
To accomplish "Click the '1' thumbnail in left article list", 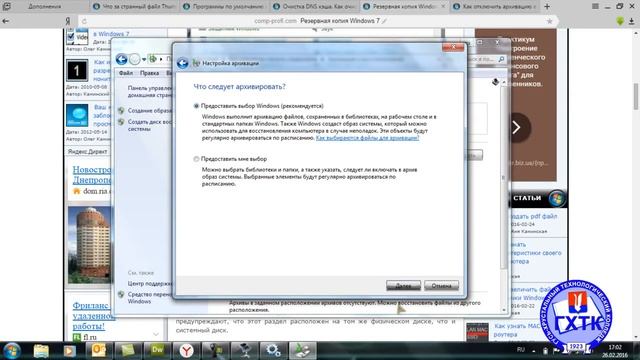I will coord(77,71).
